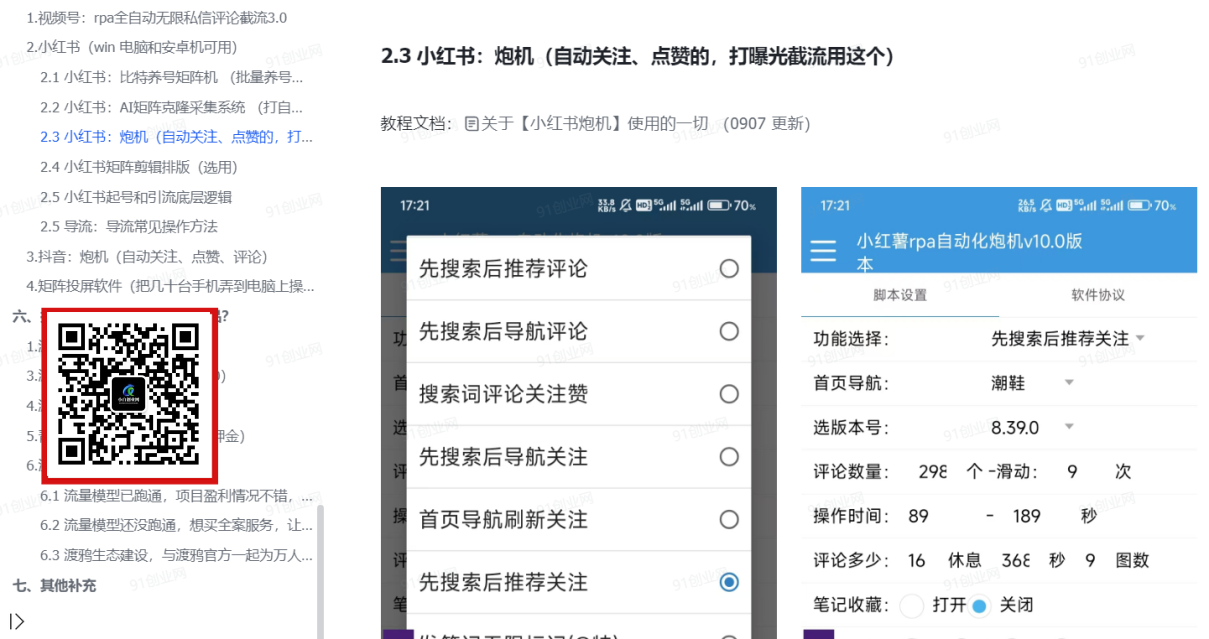The width and height of the screenshot is (1209, 639).
Task: Open 2.1 小红书：比特养号矩阵机 outline item
Action: tap(172, 77)
